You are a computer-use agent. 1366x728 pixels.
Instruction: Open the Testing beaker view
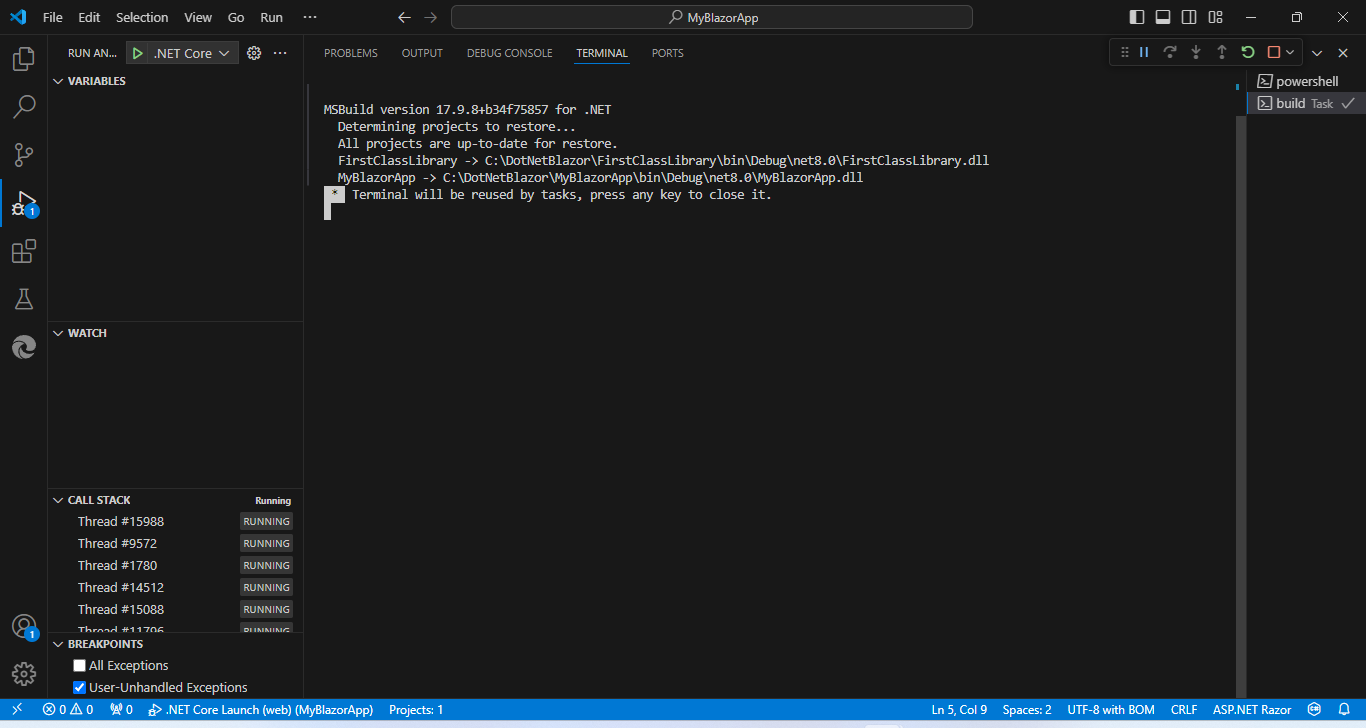click(x=24, y=299)
